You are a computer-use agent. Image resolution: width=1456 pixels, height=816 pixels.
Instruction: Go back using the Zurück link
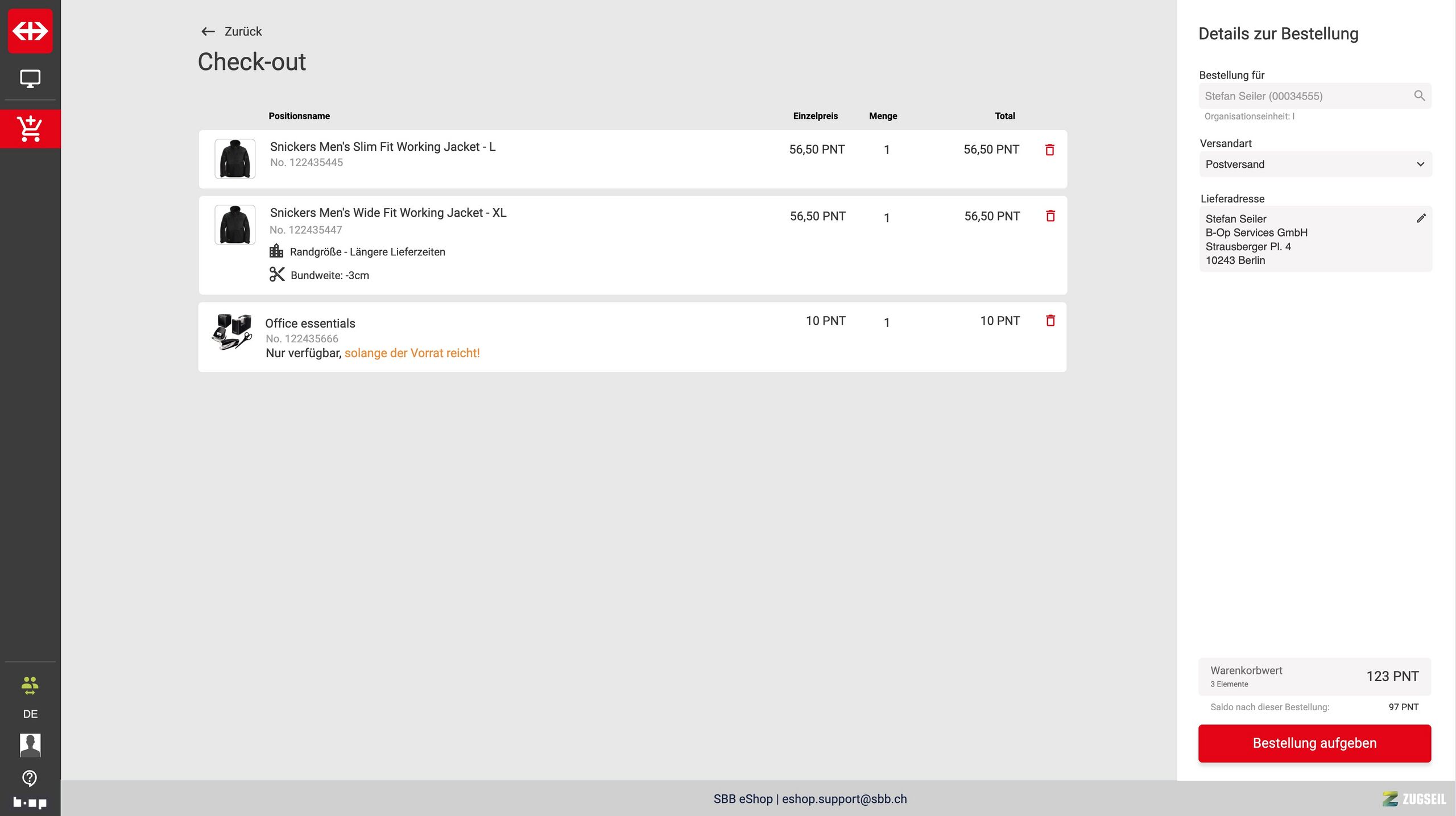point(231,31)
